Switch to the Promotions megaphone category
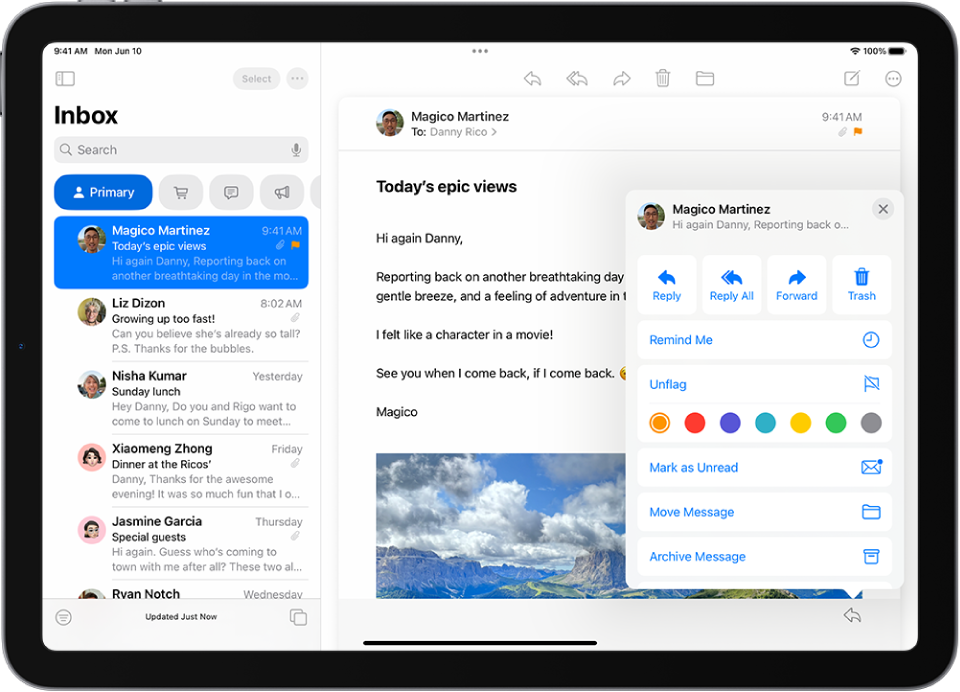 tap(281, 192)
